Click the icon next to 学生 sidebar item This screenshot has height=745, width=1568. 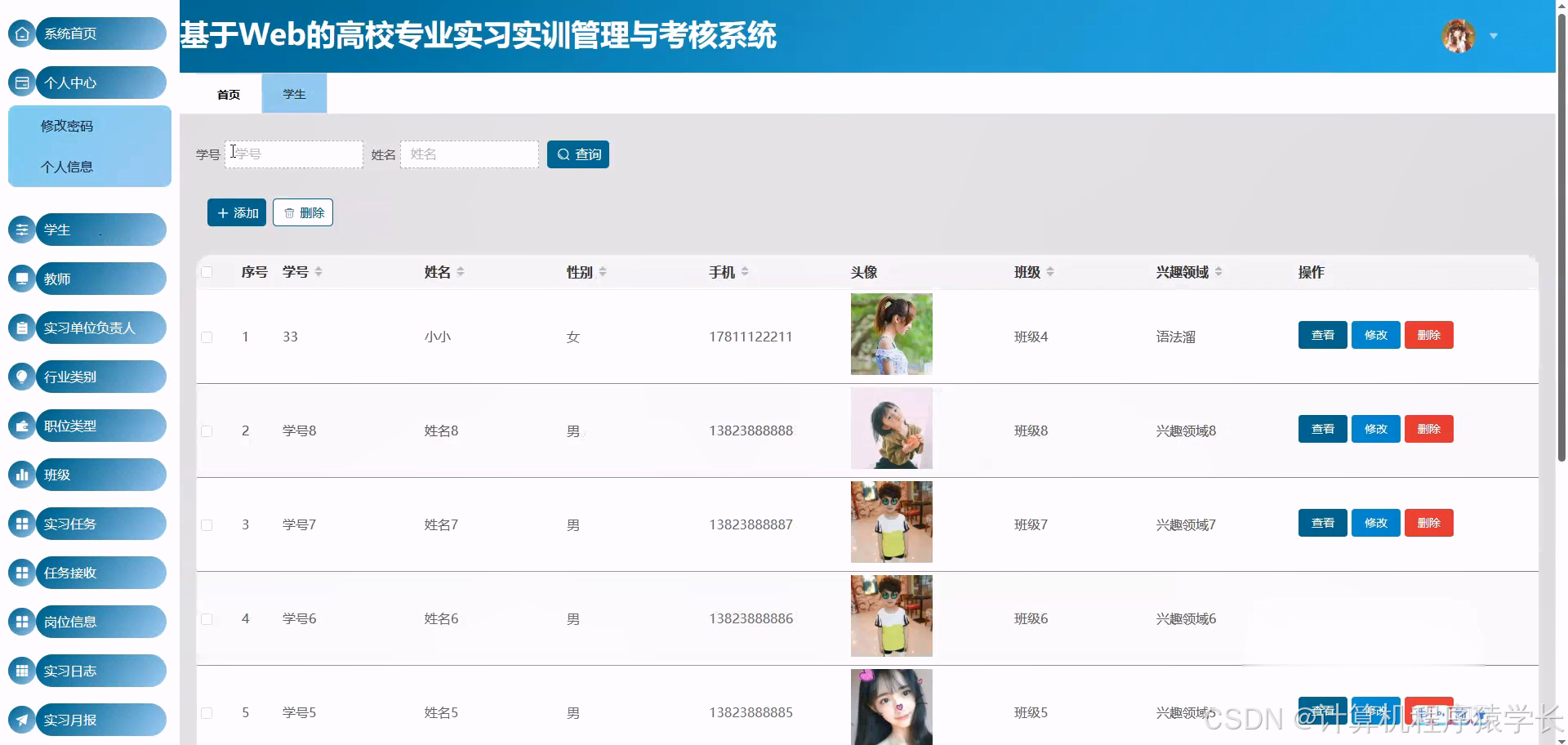point(22,230)
